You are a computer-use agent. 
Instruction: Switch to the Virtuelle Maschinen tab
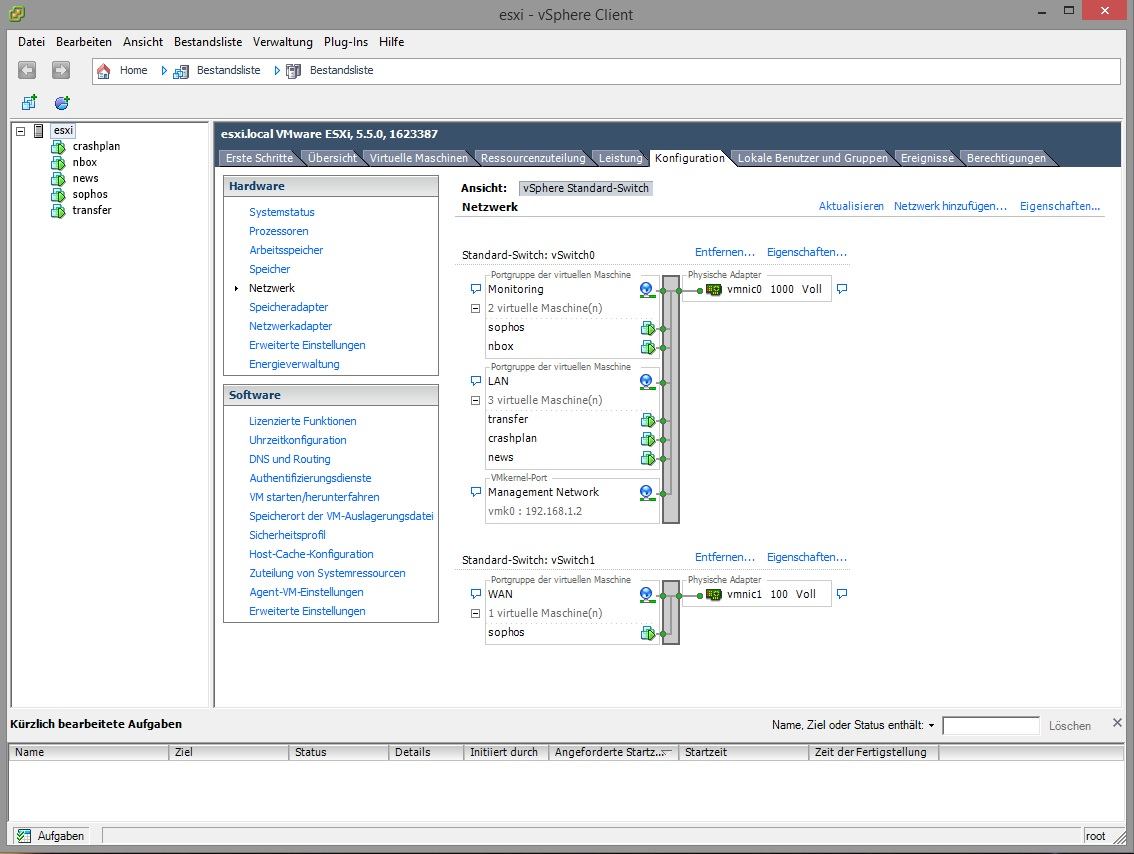(x=419, y=158)
